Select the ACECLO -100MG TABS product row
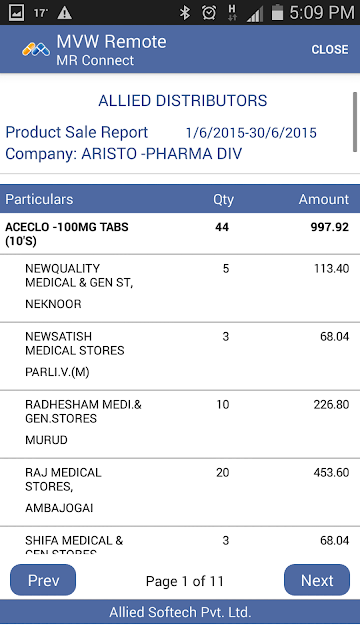 pyautogui.click(x=180, y=234)
